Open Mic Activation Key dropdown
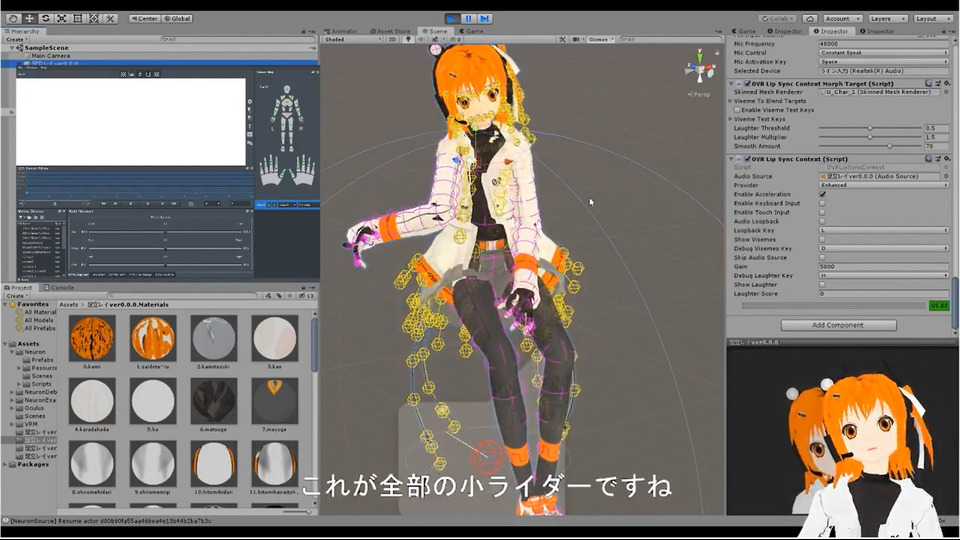 click(883, 62)
